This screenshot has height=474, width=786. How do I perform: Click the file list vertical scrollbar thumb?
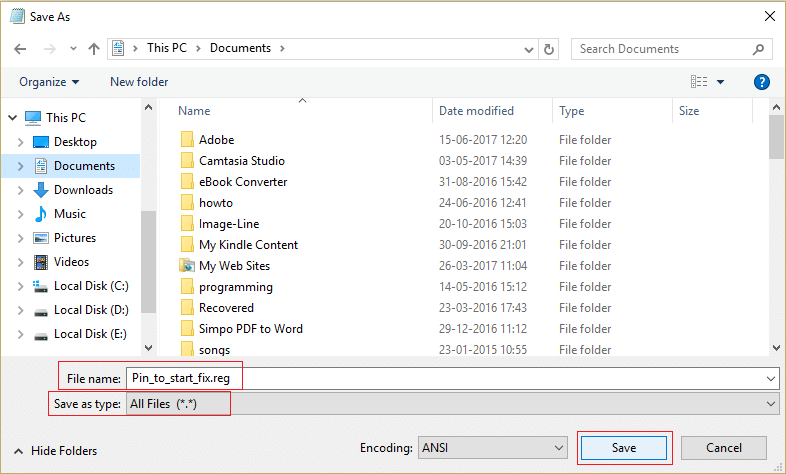point(776,137)
